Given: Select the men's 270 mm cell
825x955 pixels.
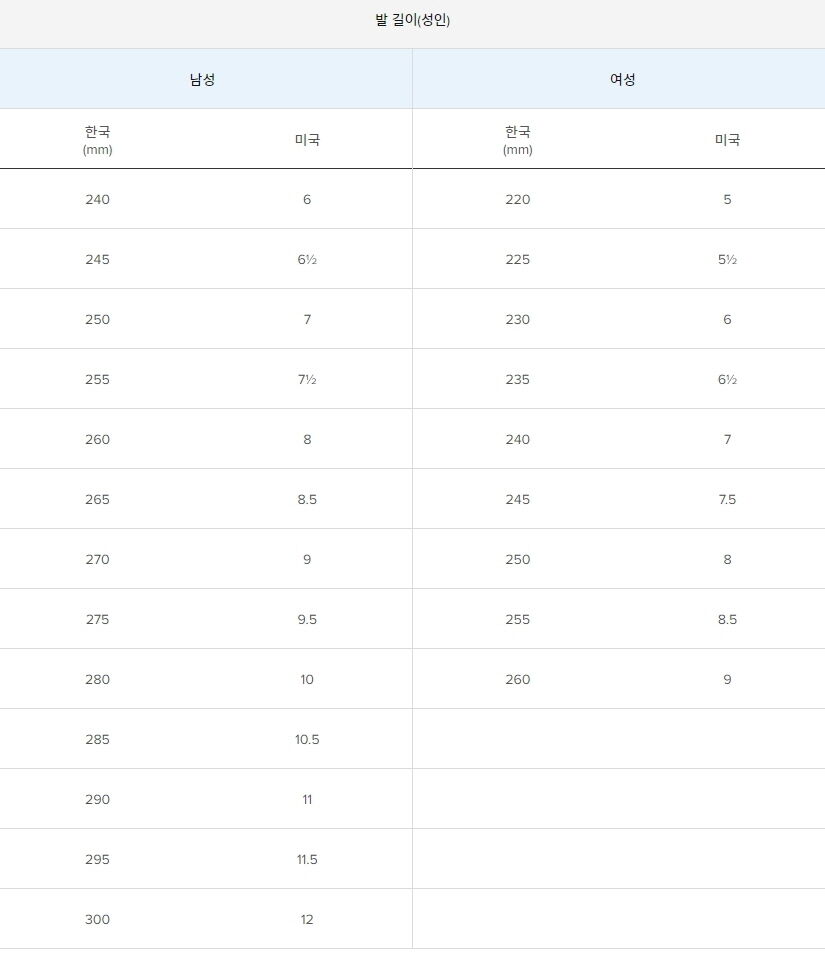Looking at the screenshot, I should pos(97,559).
